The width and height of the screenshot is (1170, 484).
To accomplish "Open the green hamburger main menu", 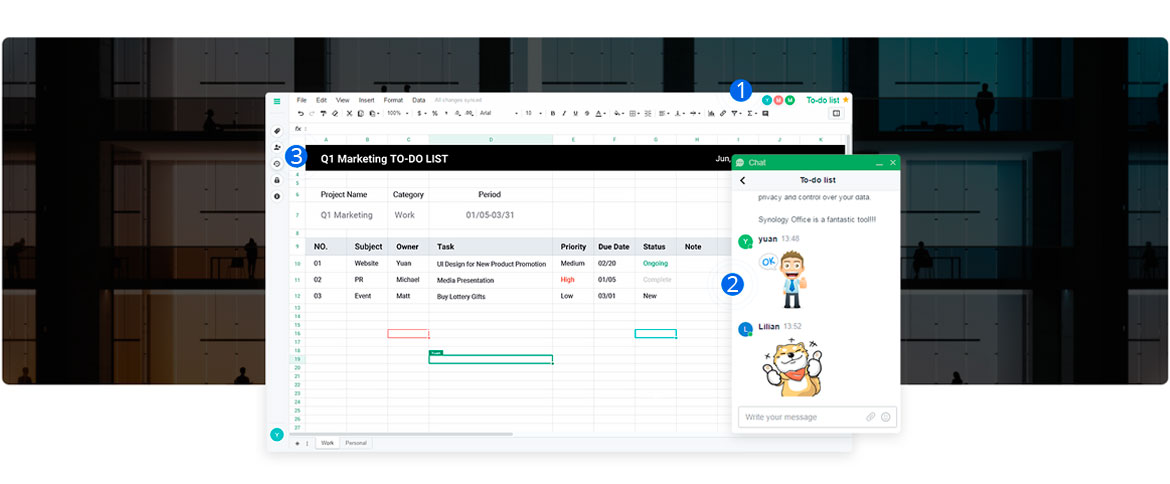I will tap(277, 101).
